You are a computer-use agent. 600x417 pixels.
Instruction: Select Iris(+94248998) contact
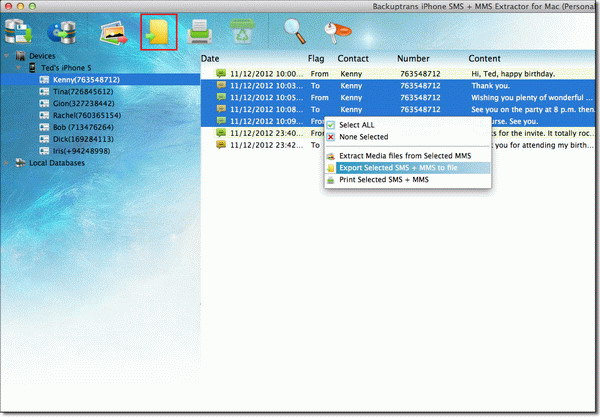coord(82,151)
